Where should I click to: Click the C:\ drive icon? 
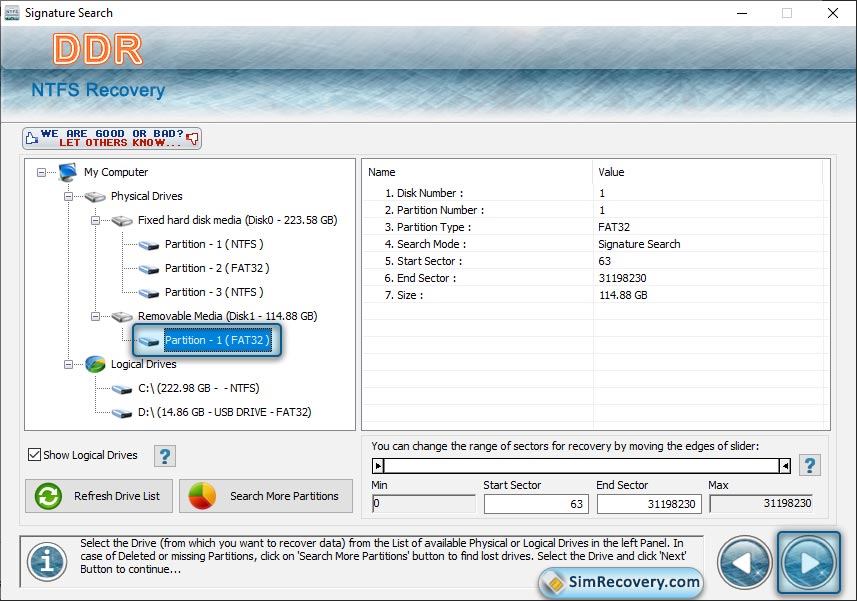[x=122, y=389]
